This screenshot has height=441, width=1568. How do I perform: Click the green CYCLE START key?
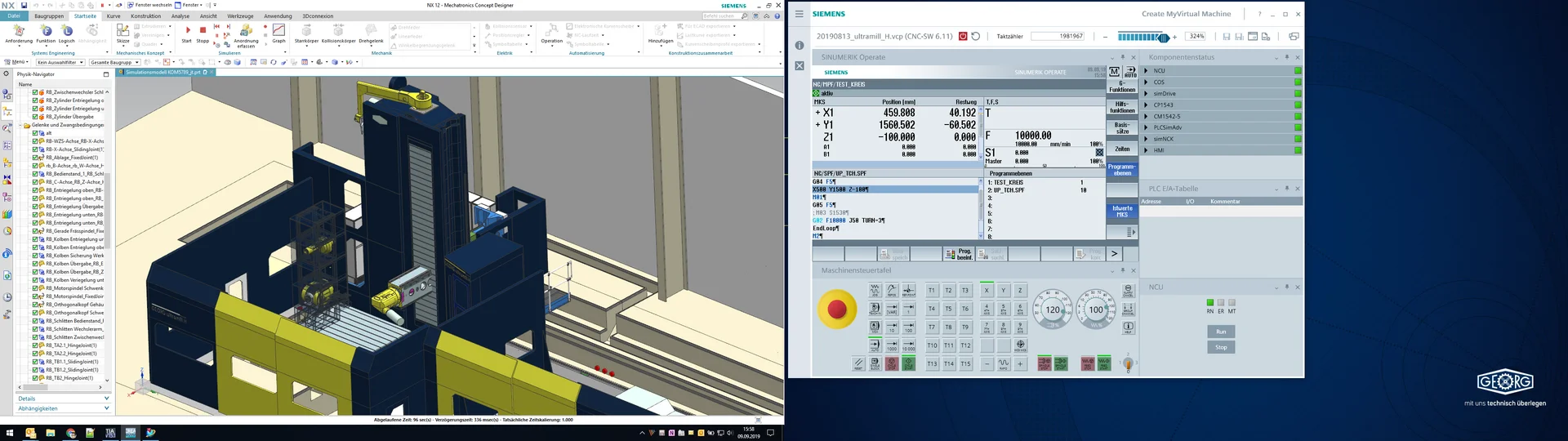(909, 363)
